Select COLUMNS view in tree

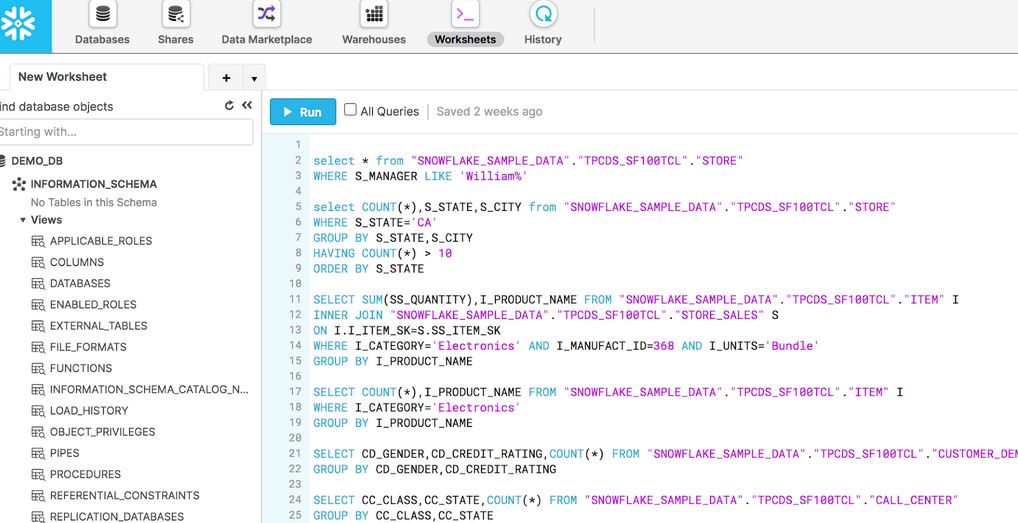click(77, 262)
